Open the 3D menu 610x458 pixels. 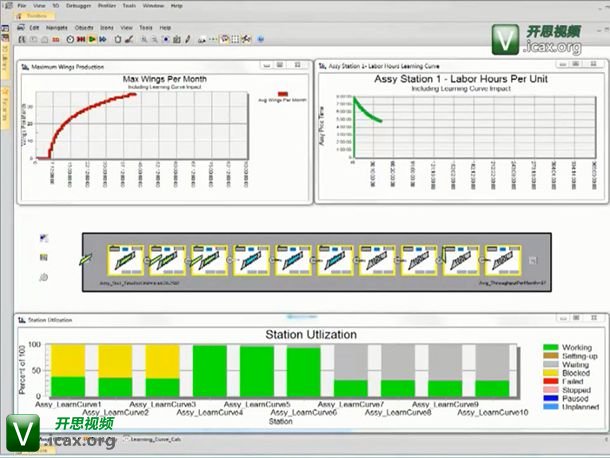(x=56, y=6)
